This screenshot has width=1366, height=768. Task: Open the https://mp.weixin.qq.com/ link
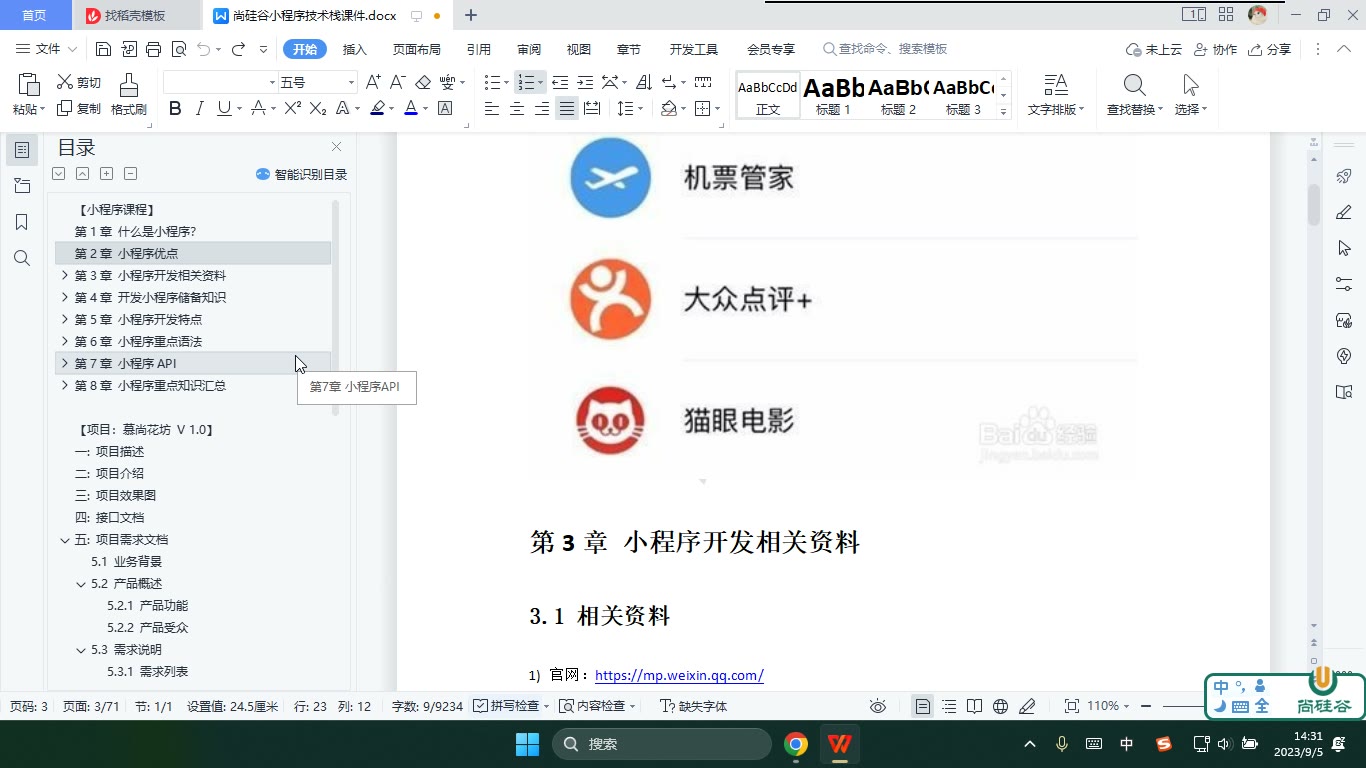[679, 675]
